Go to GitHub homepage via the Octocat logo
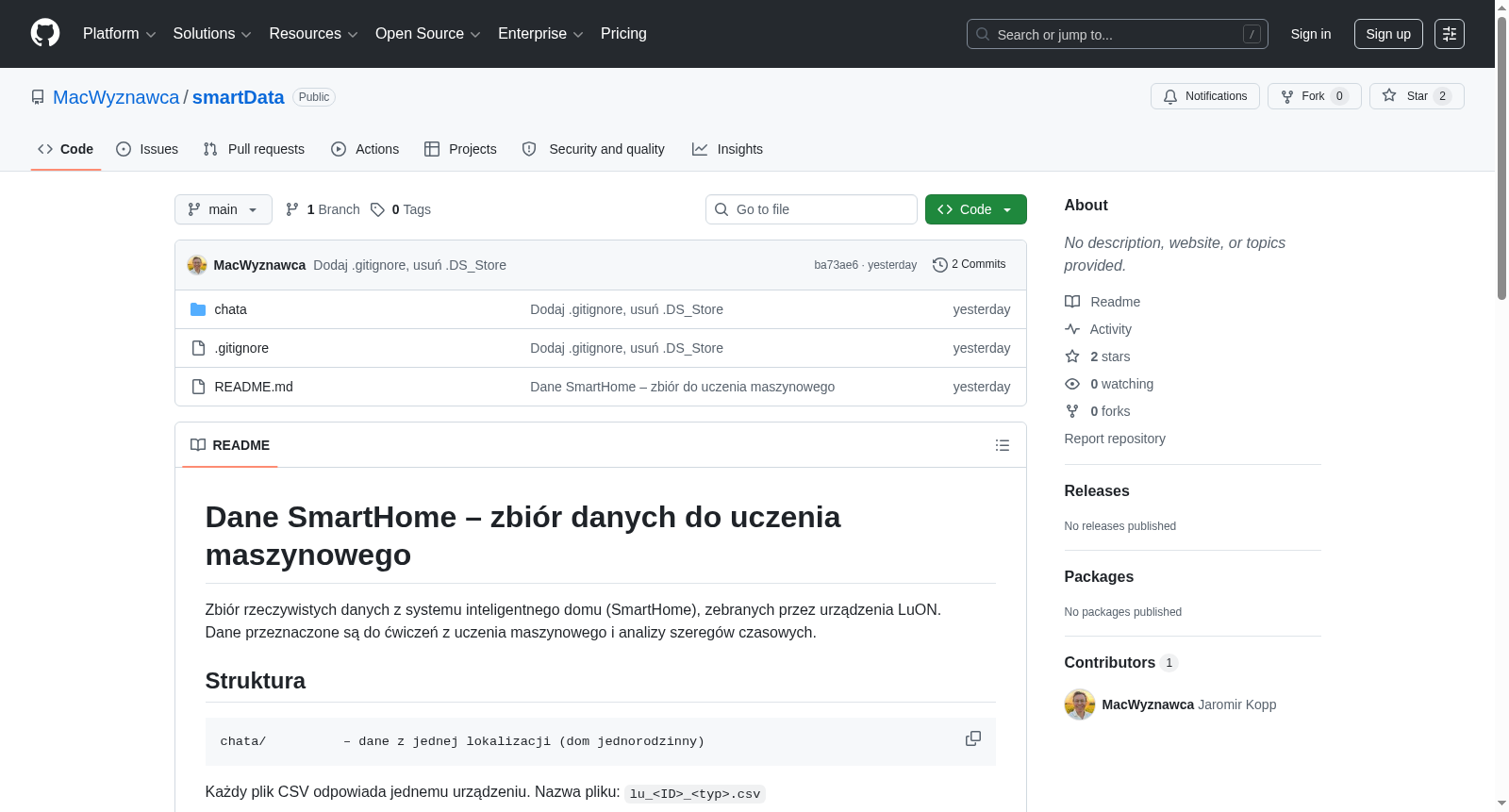 point(45,33)
